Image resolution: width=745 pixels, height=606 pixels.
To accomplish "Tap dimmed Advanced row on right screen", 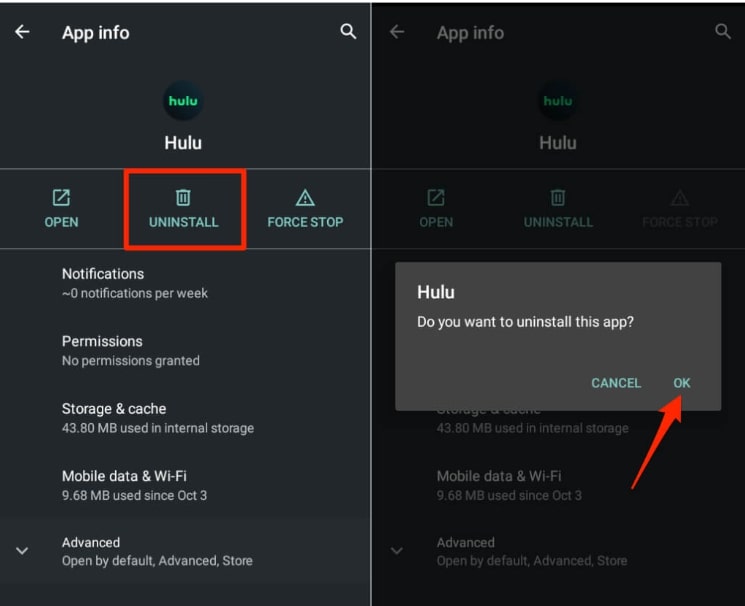I will click(558, 551).
